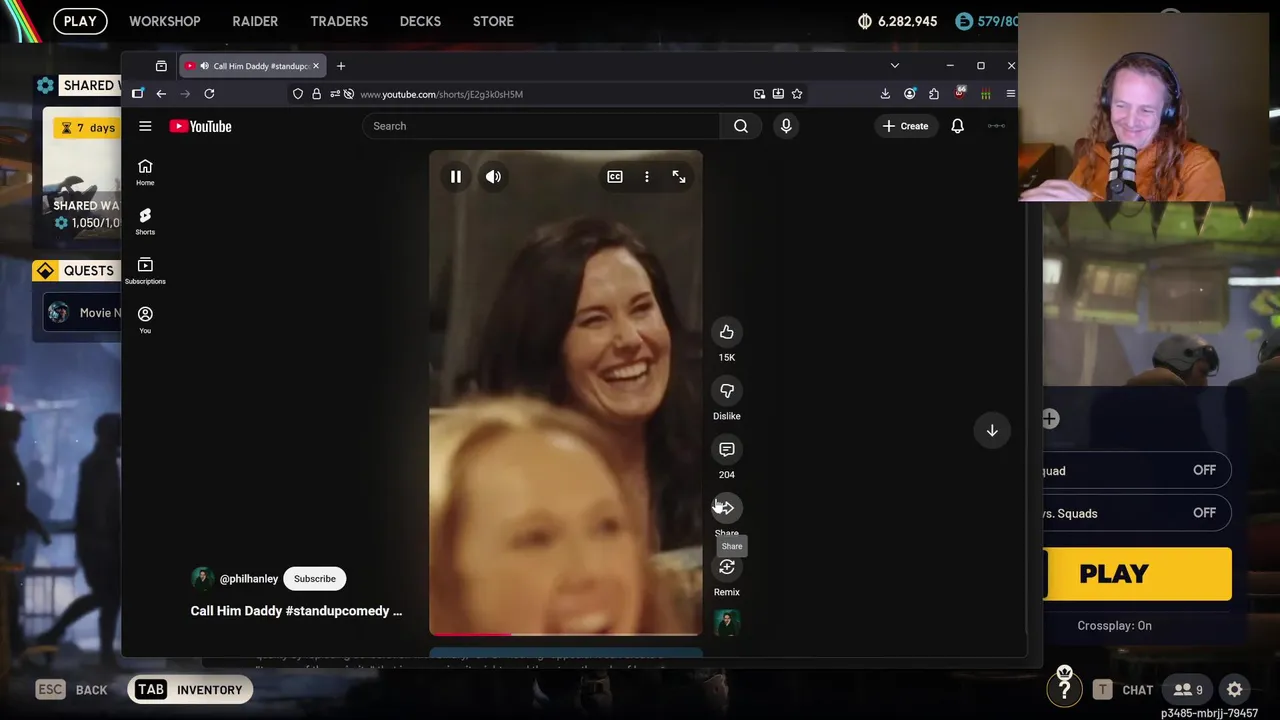
Task: Click the yellow PLAY button in game
Action: [1137, 574]
